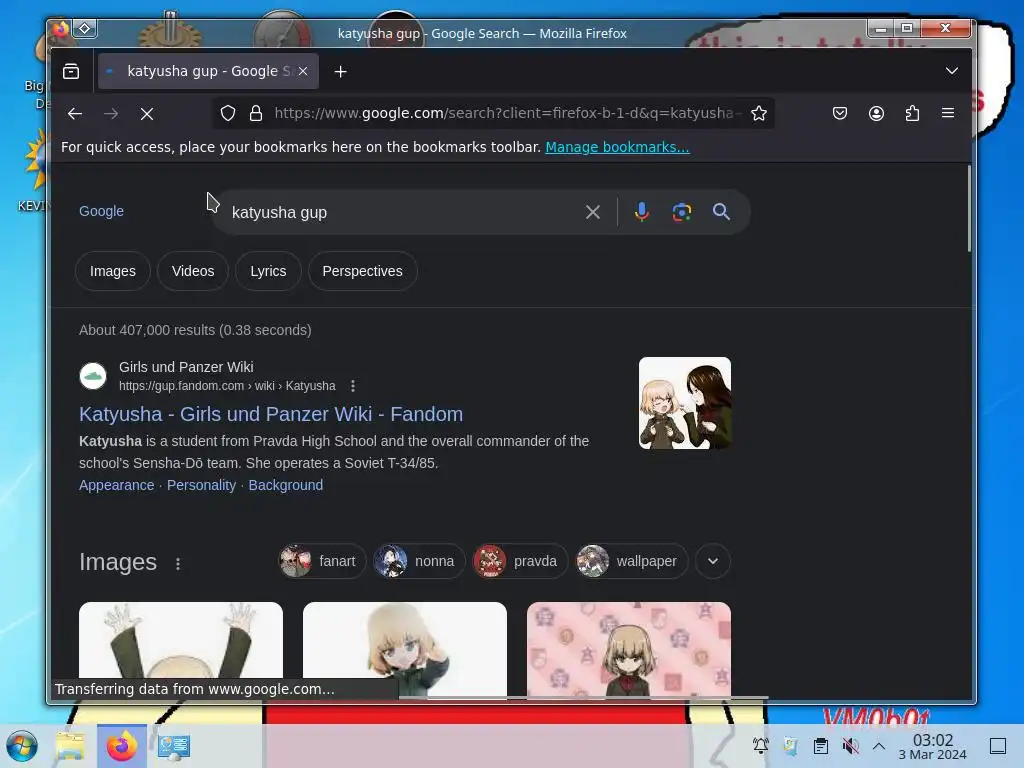This screenshot has width=1024, height=768.
Task: Expand hidden system tray icons
Action: click(879, 745)
